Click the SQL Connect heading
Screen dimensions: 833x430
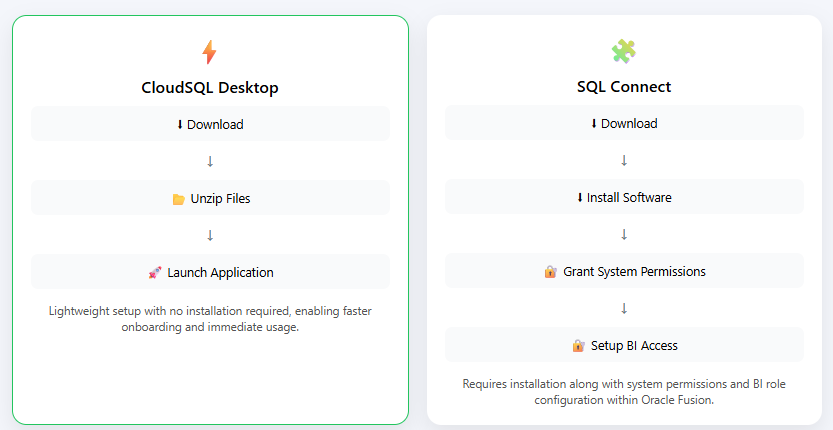(x=624, y=87)
